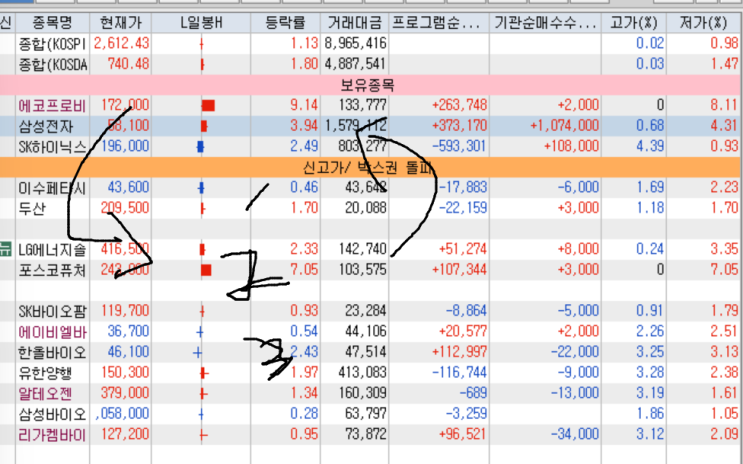The image size is (743, 464).
Task: Select stock name 포스코퓨처
Action: click(x=52, y=271)
